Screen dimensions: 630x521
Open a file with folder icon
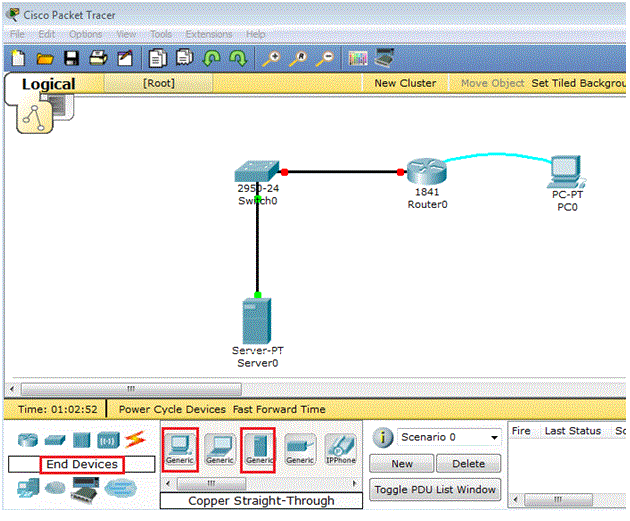(45, 59)
